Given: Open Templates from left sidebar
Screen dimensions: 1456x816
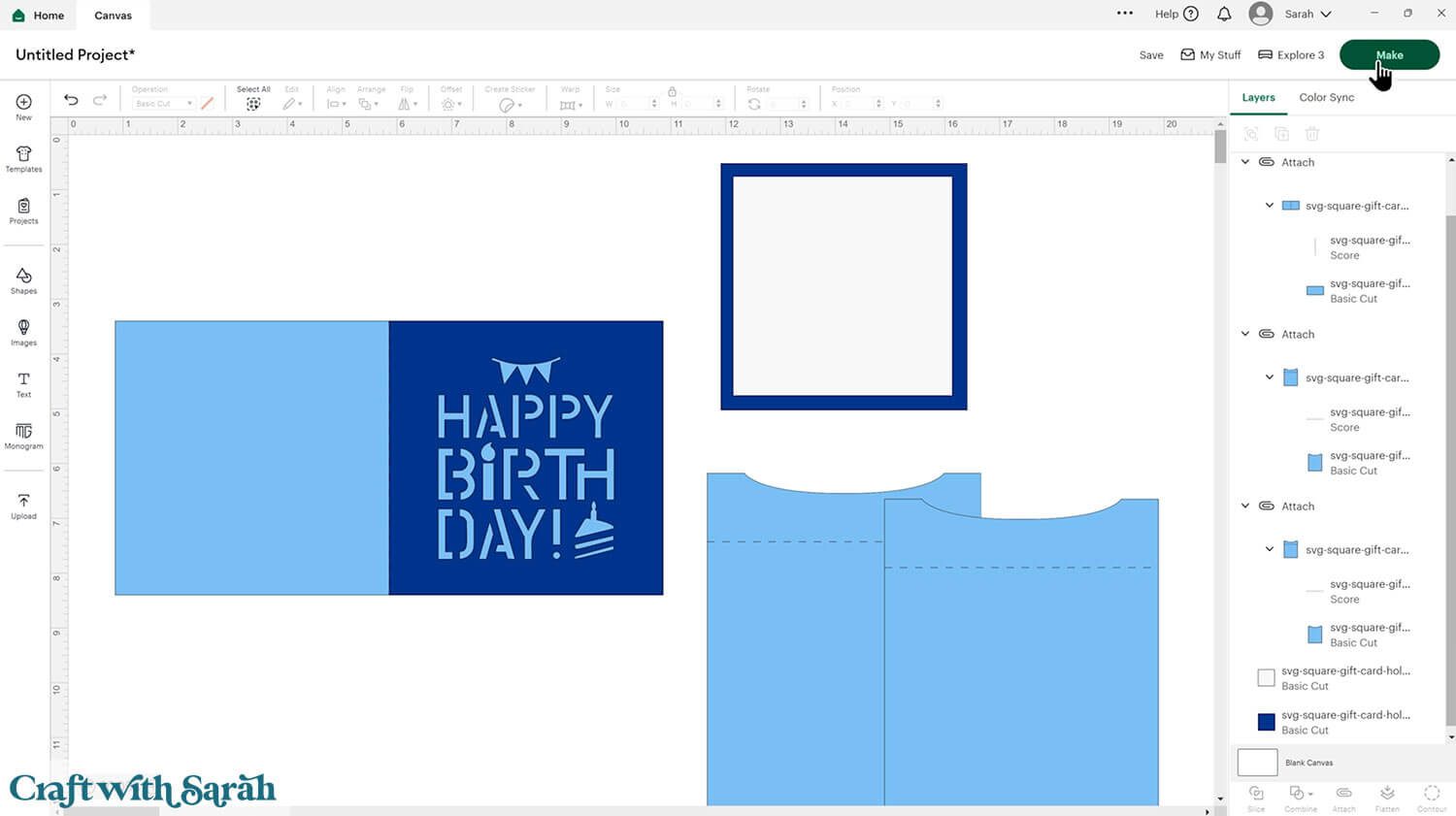Looking at the screenshot, I should point(23,158).
